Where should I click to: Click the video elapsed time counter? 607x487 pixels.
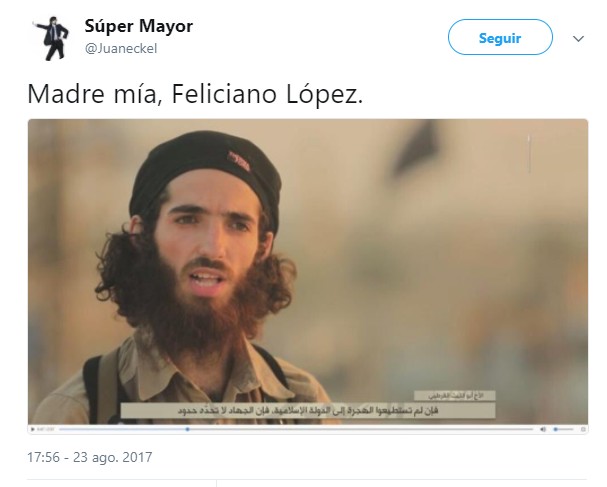(x=46, y=429)
